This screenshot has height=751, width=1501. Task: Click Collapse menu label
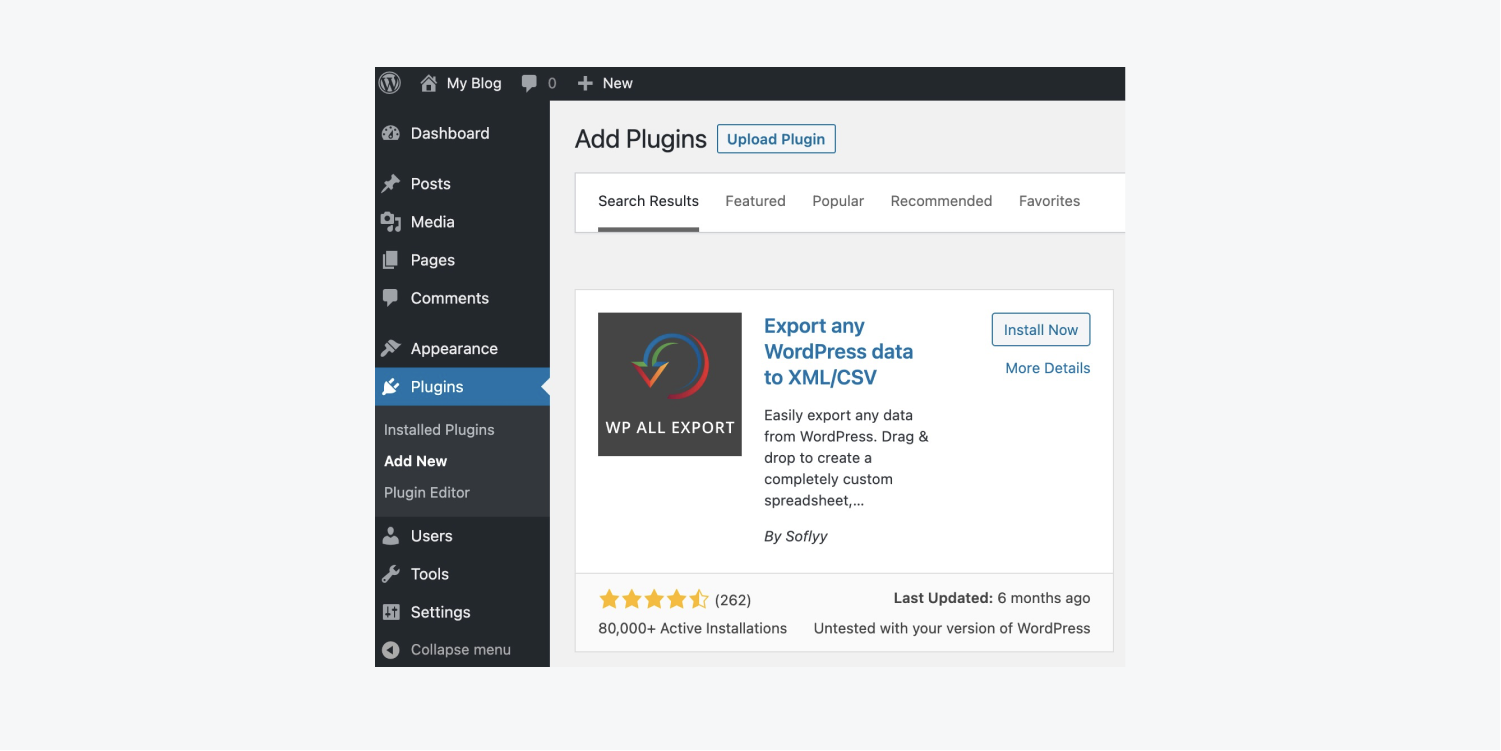(461, 650)
